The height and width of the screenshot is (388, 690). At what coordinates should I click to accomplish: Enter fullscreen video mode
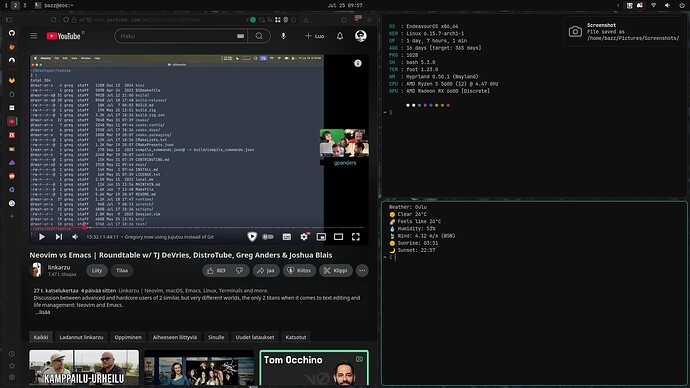pyautogui.click(x=356, y=237)
